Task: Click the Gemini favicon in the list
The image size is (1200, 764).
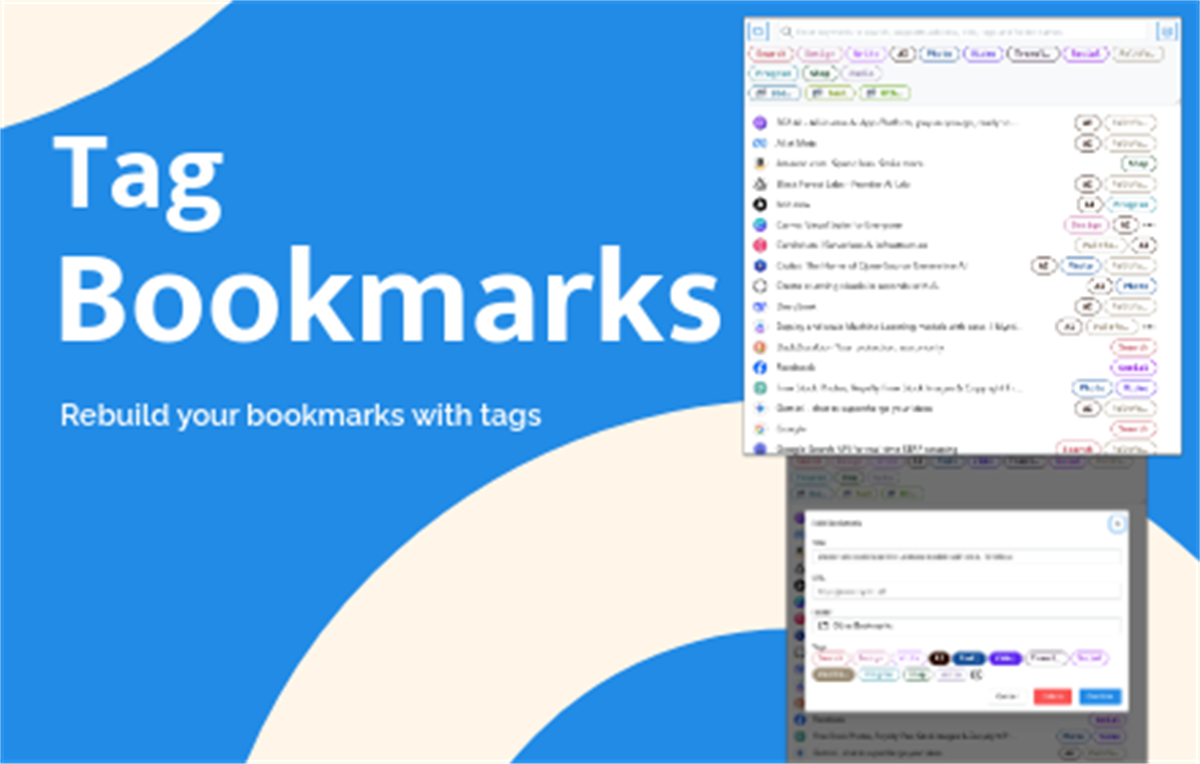Action: [760, 408]
